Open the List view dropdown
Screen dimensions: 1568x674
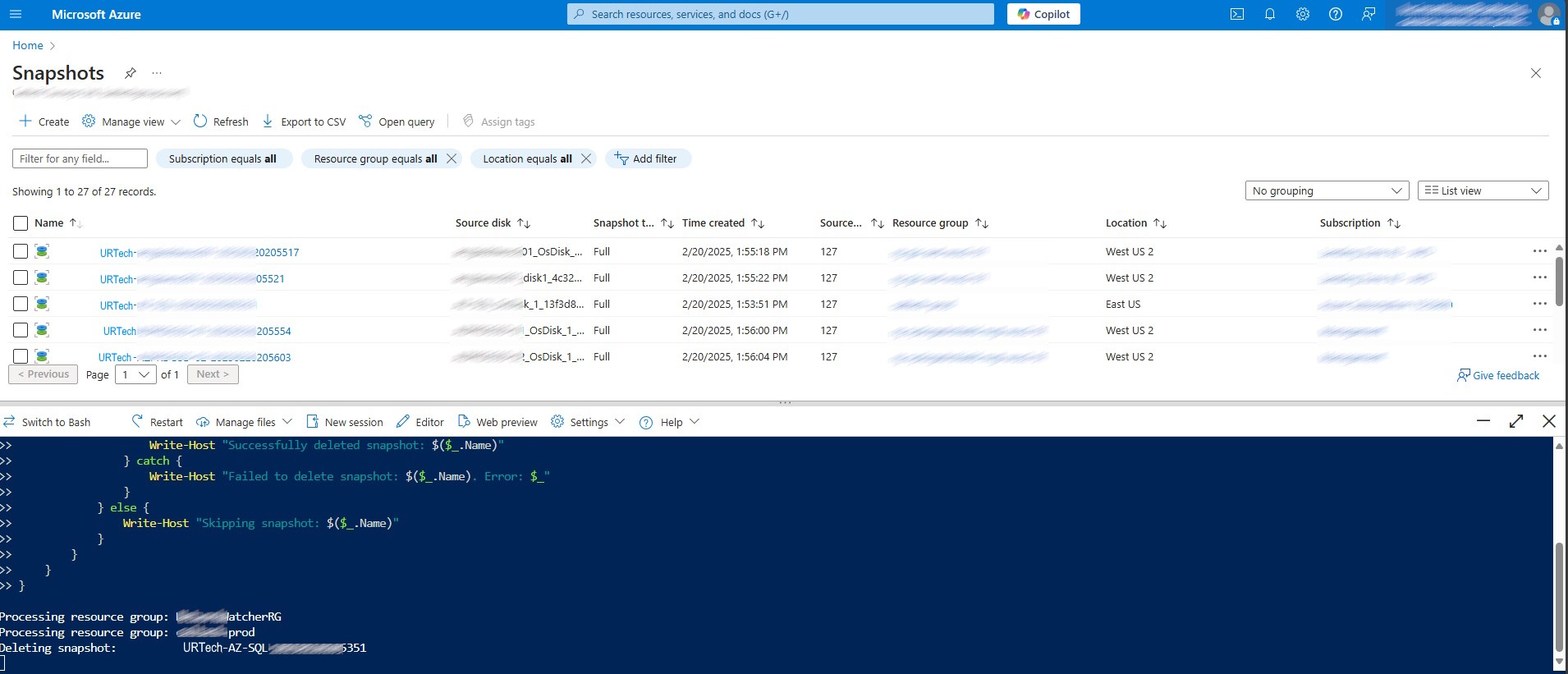tap(1483, 190)
